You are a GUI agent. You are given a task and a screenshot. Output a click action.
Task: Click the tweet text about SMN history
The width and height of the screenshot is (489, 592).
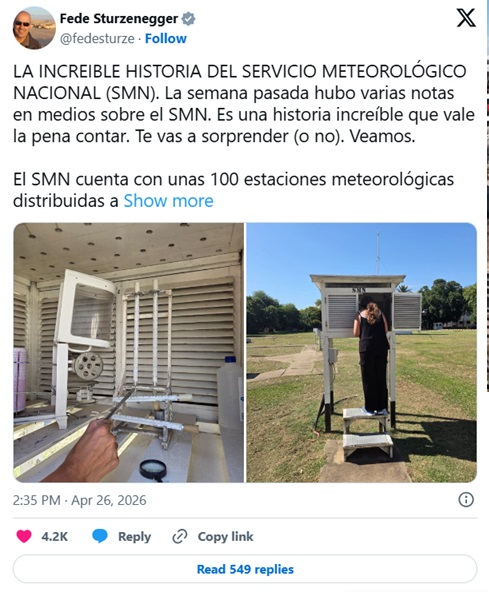click(x=244, y=104)
